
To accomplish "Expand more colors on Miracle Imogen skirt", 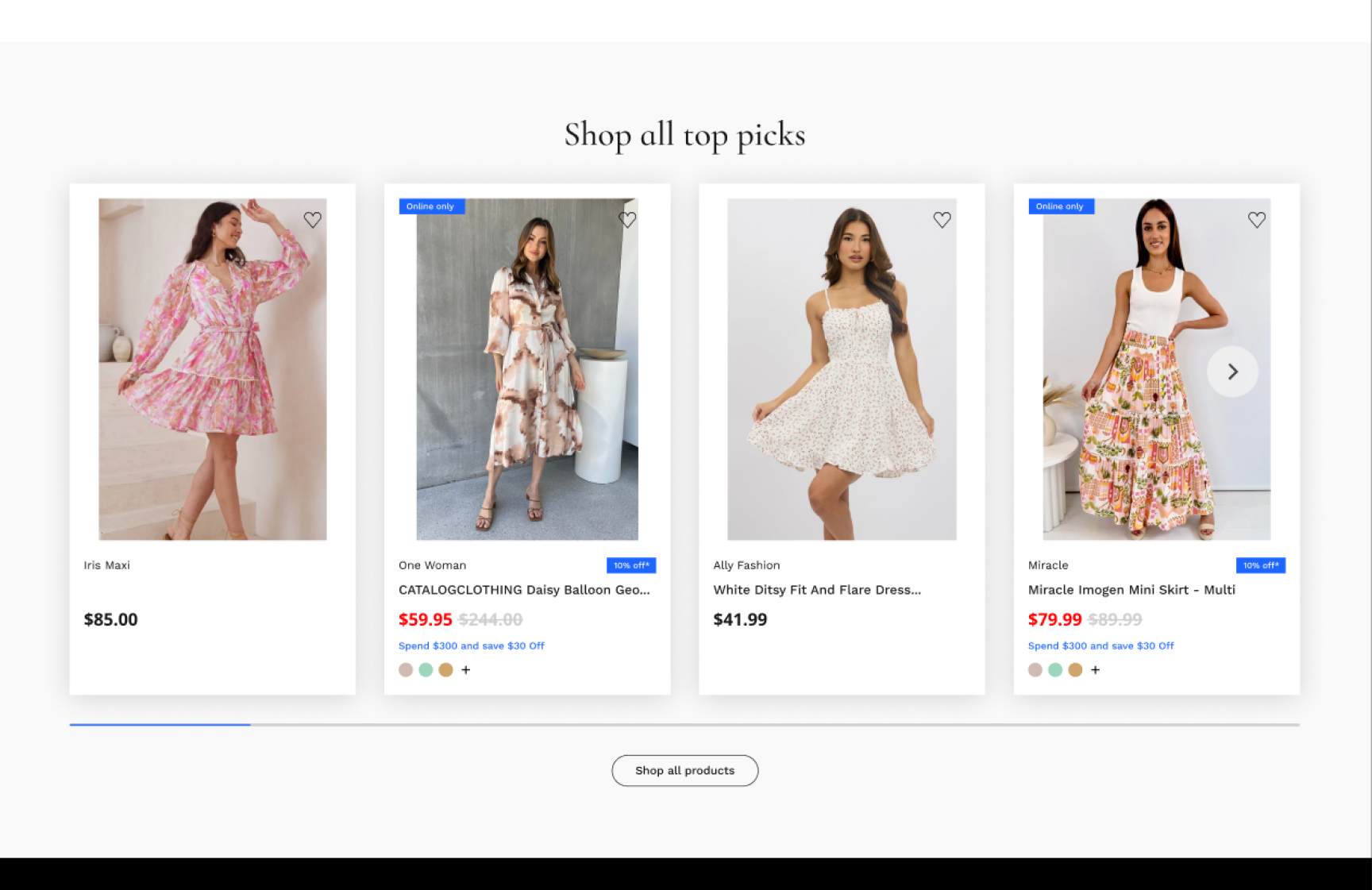I will click(1096, 670).
